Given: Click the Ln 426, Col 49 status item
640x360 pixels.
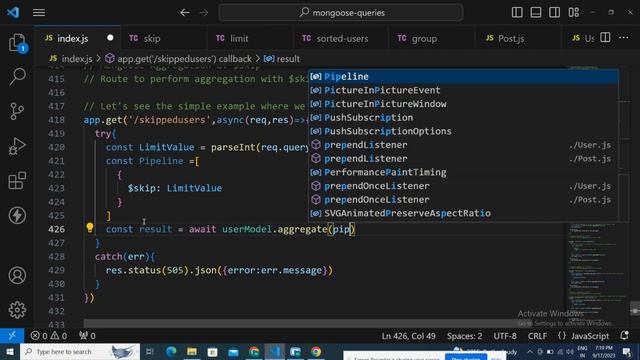Looking at the screenshot, I should [x=409, y=336].
